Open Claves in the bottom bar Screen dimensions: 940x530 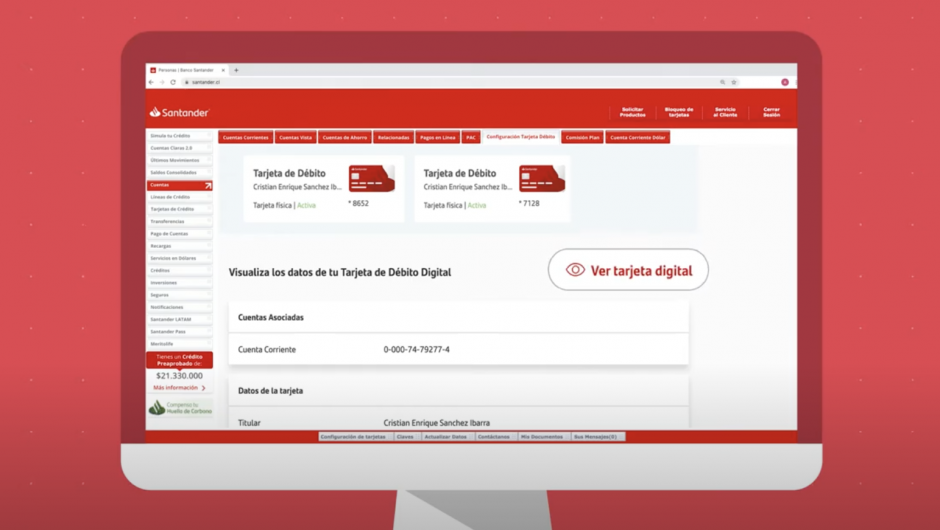coord(405,437)
